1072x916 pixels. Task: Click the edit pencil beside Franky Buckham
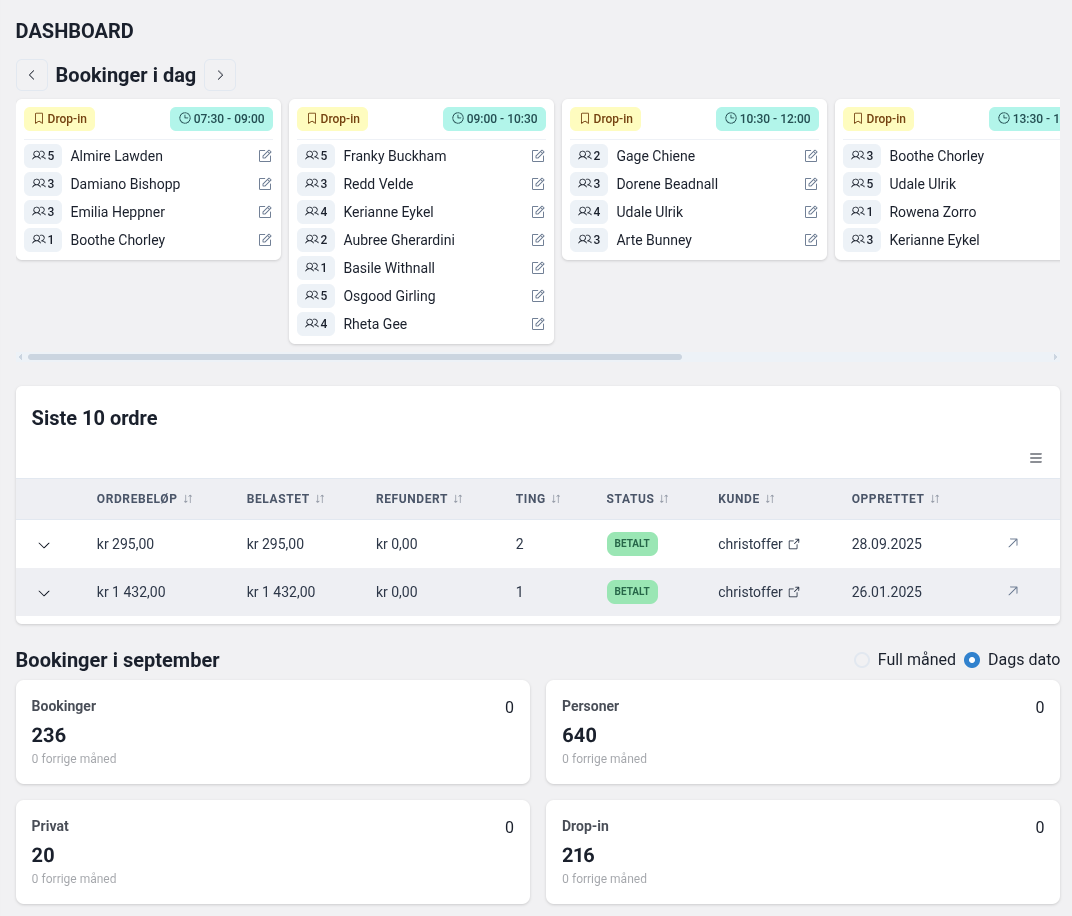538,156
